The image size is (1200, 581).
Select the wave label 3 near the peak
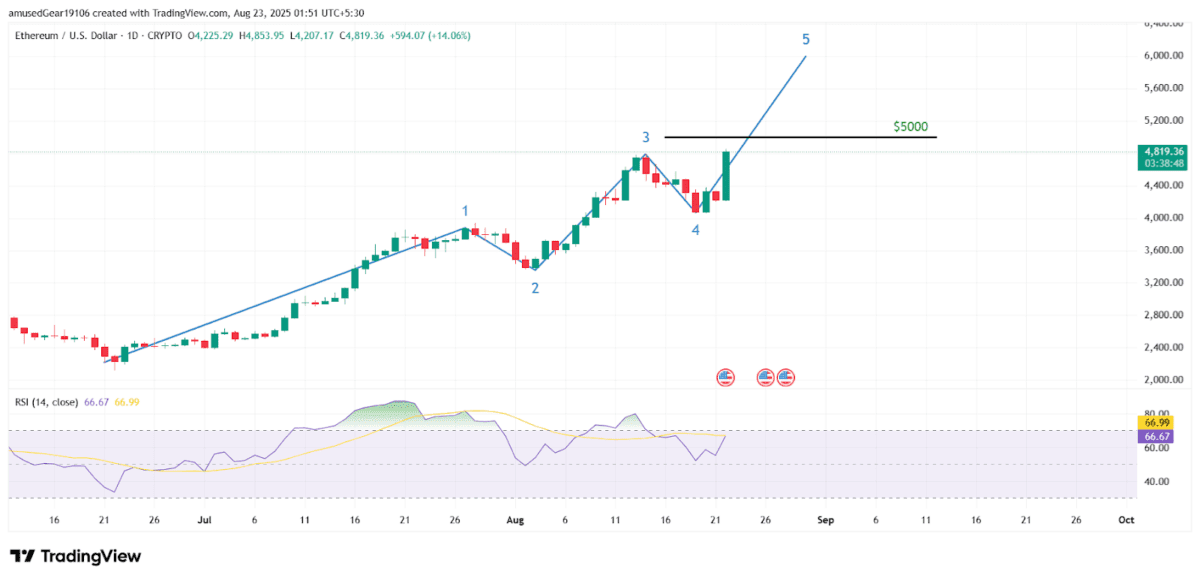pyautogui.click(x=647, y=137)
